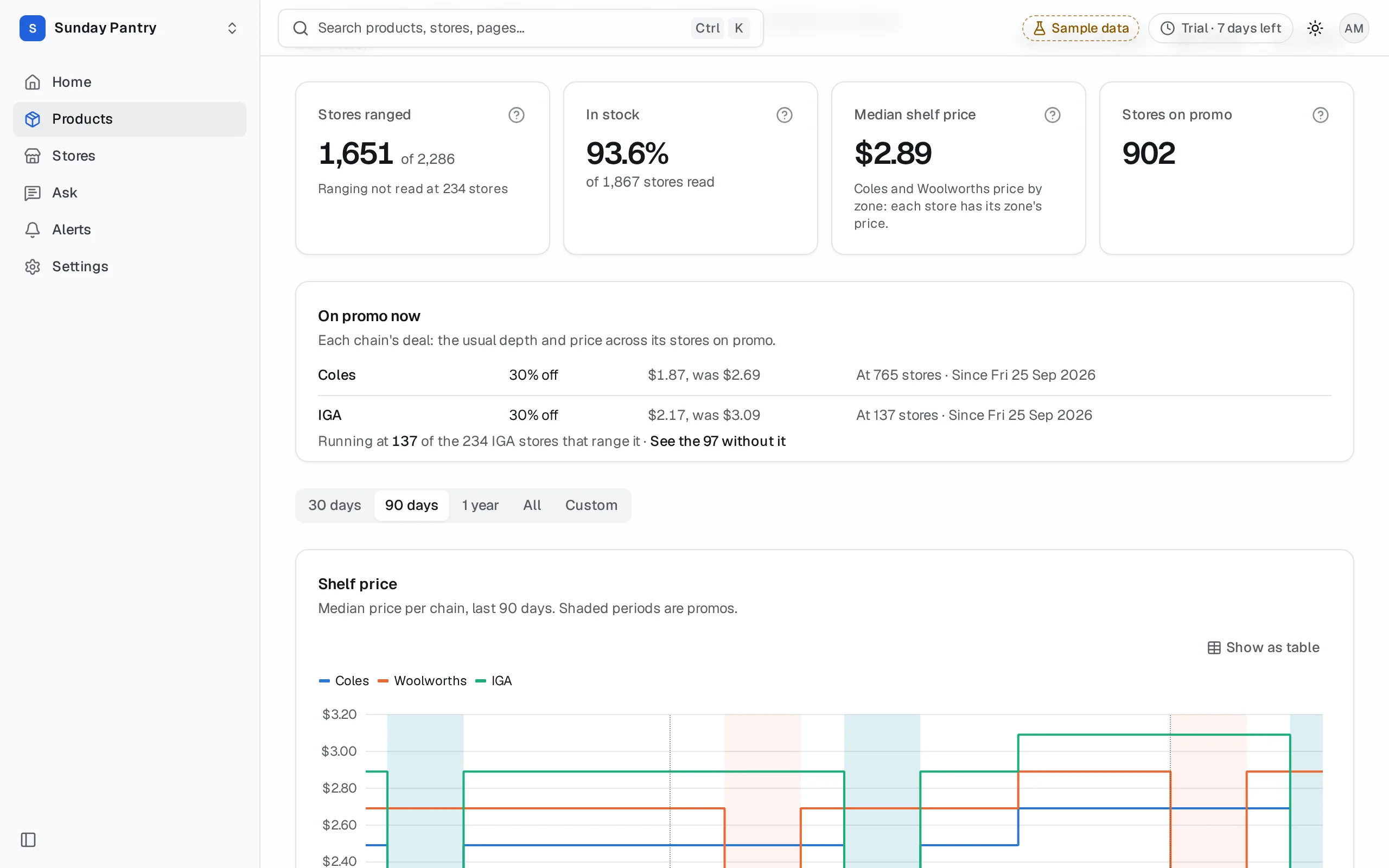Toggle the light/dark theme sun icon
1389x868 pixels.
1315,28
